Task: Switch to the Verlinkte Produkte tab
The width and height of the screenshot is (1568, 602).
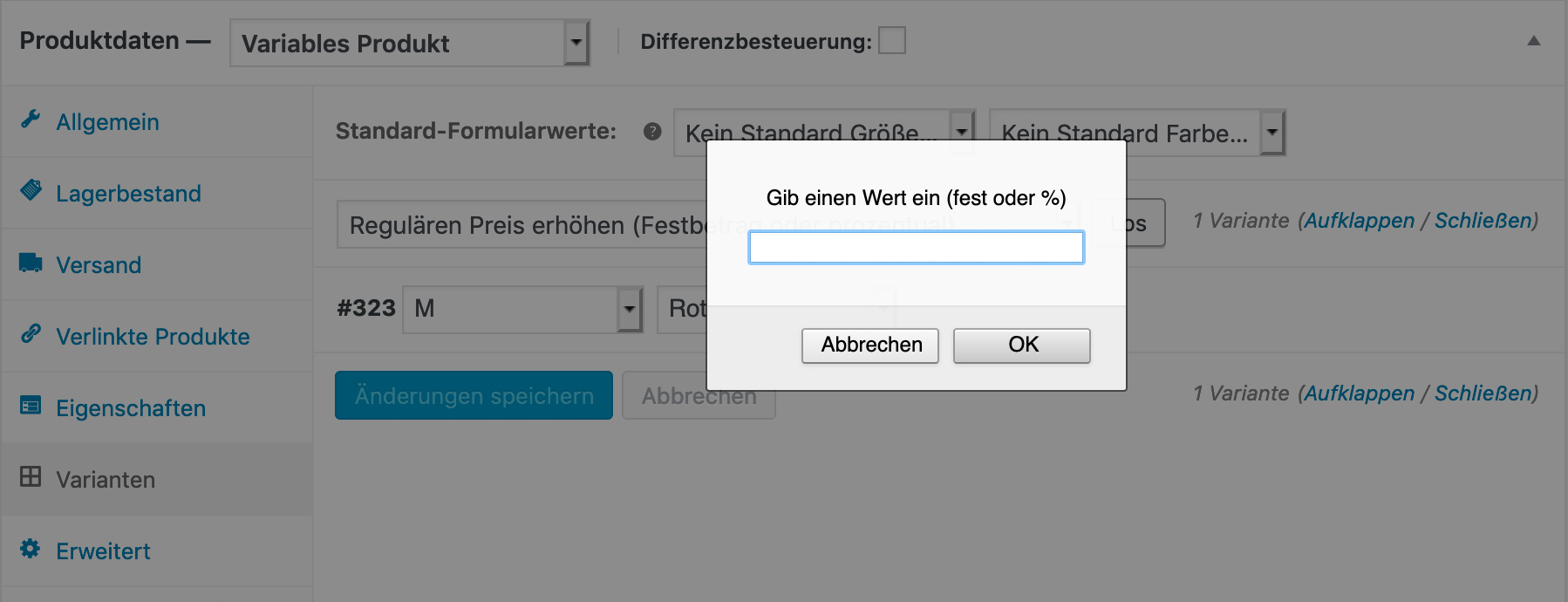Action: click(153, 337)
